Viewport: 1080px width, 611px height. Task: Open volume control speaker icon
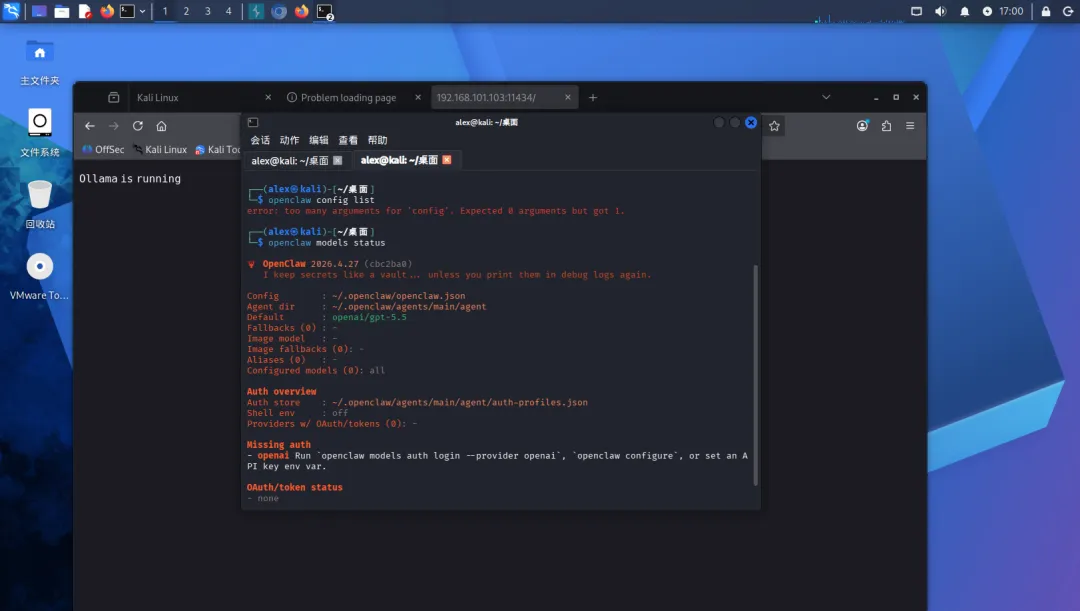940,12
